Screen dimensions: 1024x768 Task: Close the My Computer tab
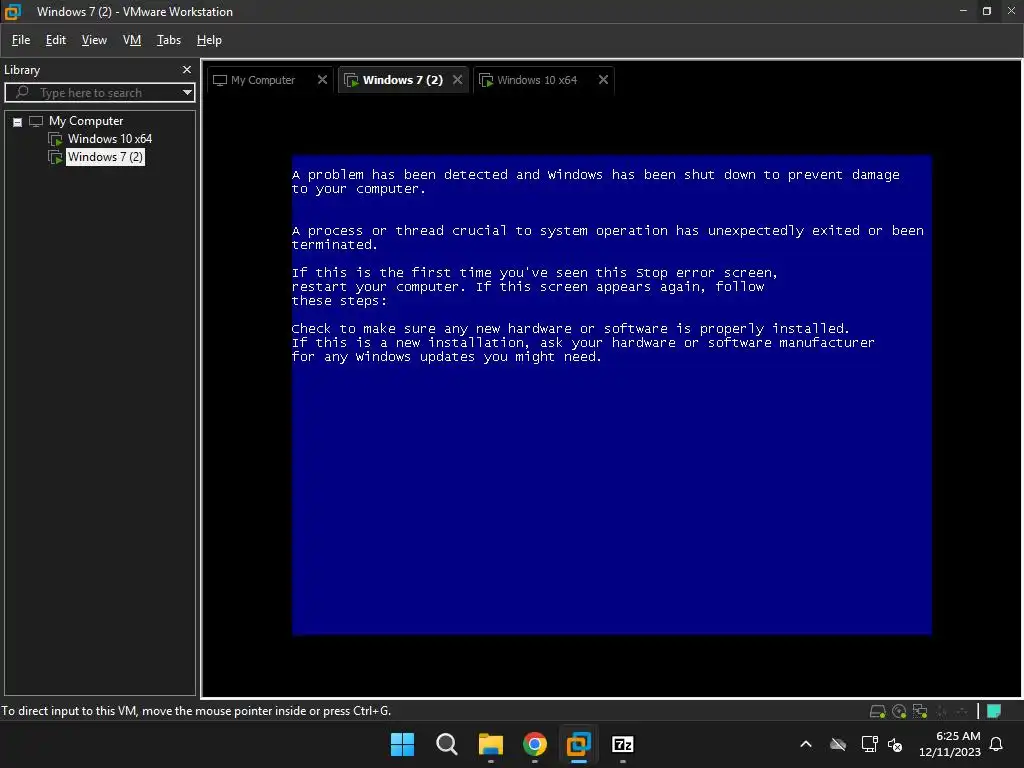[322, 80]
